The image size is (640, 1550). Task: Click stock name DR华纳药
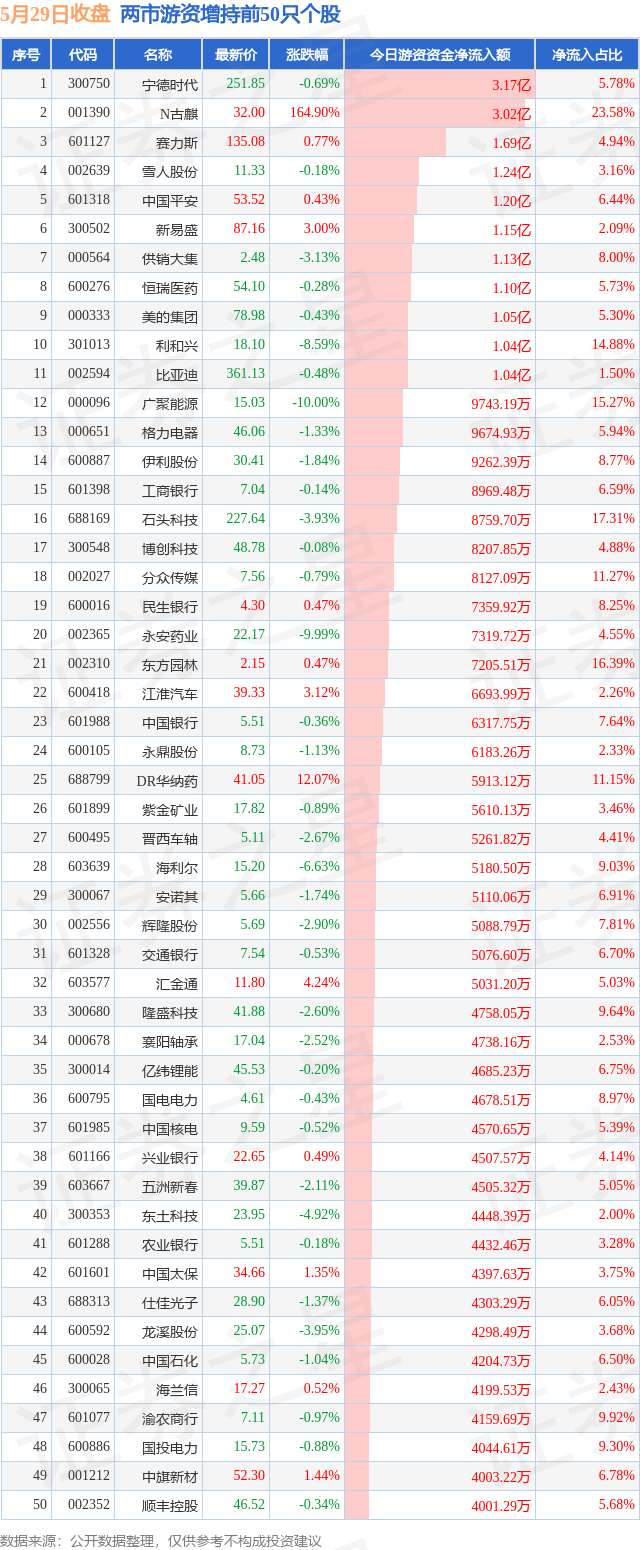168,780
